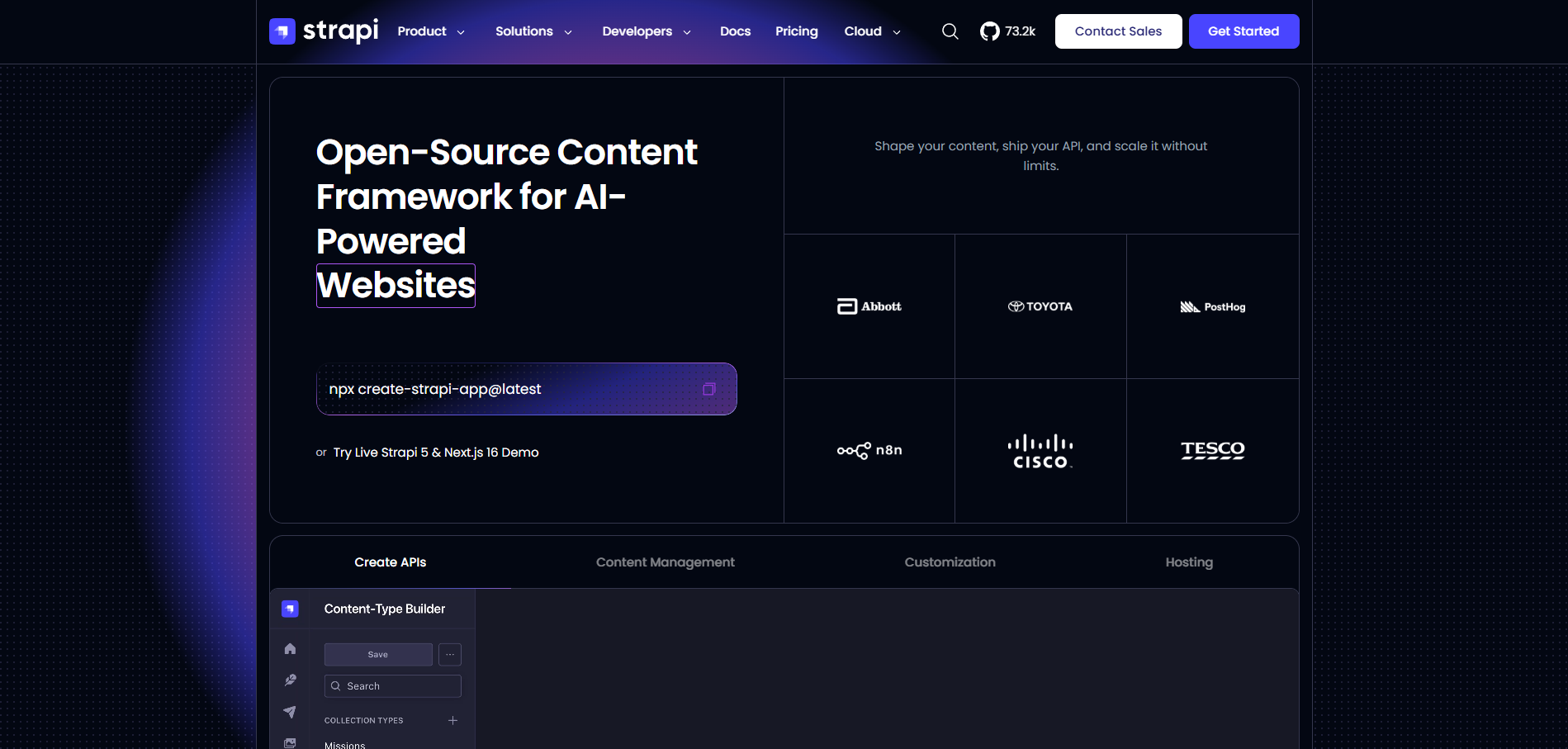The image size is (1568, 749).
Task: Open Try Live Strapi 5 & Next.js Demo
Action: [436, 453]
